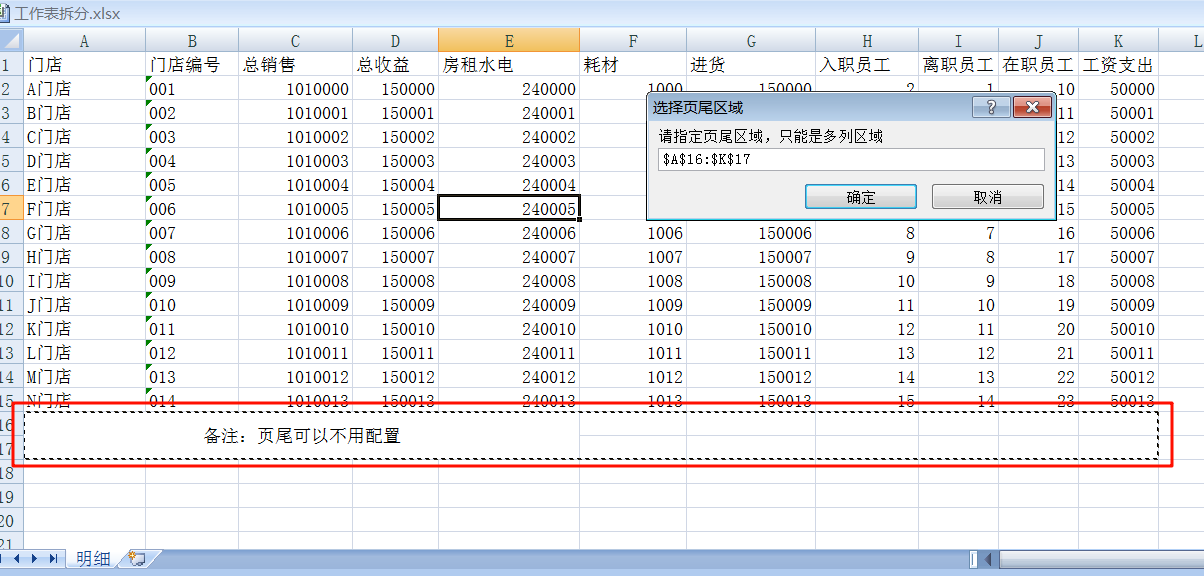Image resolution: width=1204 pixels, height=576 pixels.
Task: Click the 房租水电 header cell
Action: pyautogui.click(x=509, y=65)
